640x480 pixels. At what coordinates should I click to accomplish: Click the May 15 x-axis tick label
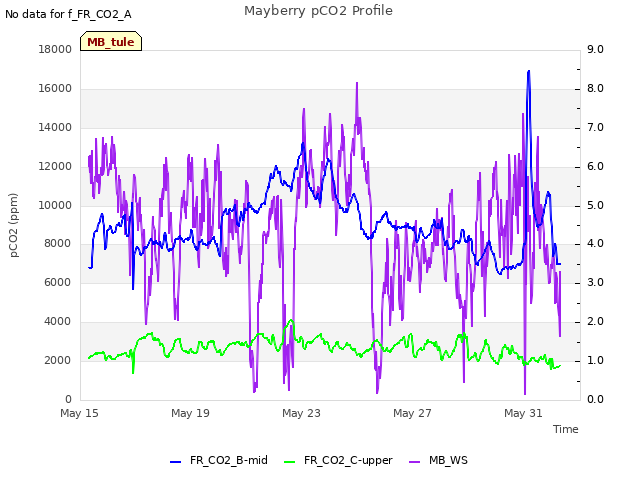[79, 413]
